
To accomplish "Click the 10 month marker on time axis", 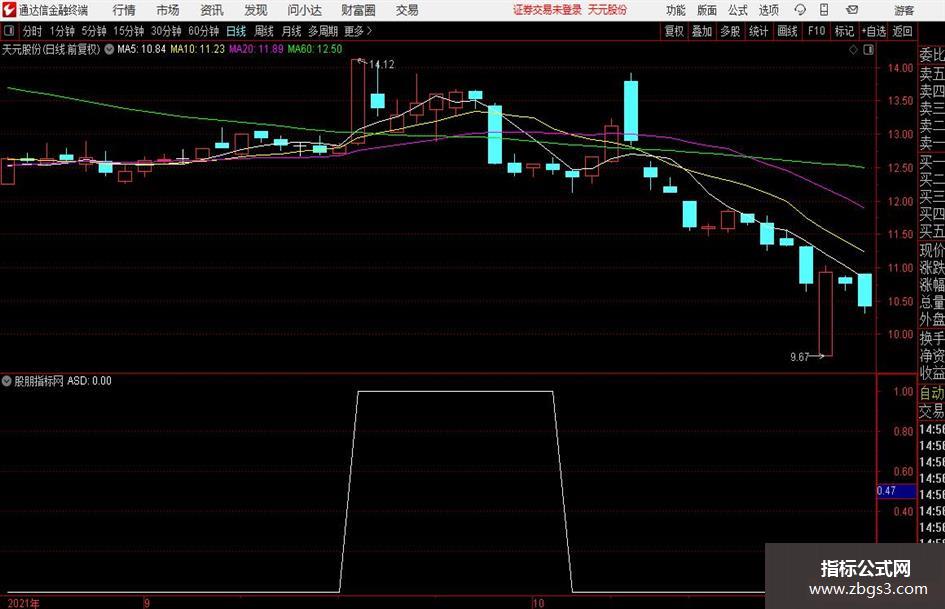I will (538, 603).
